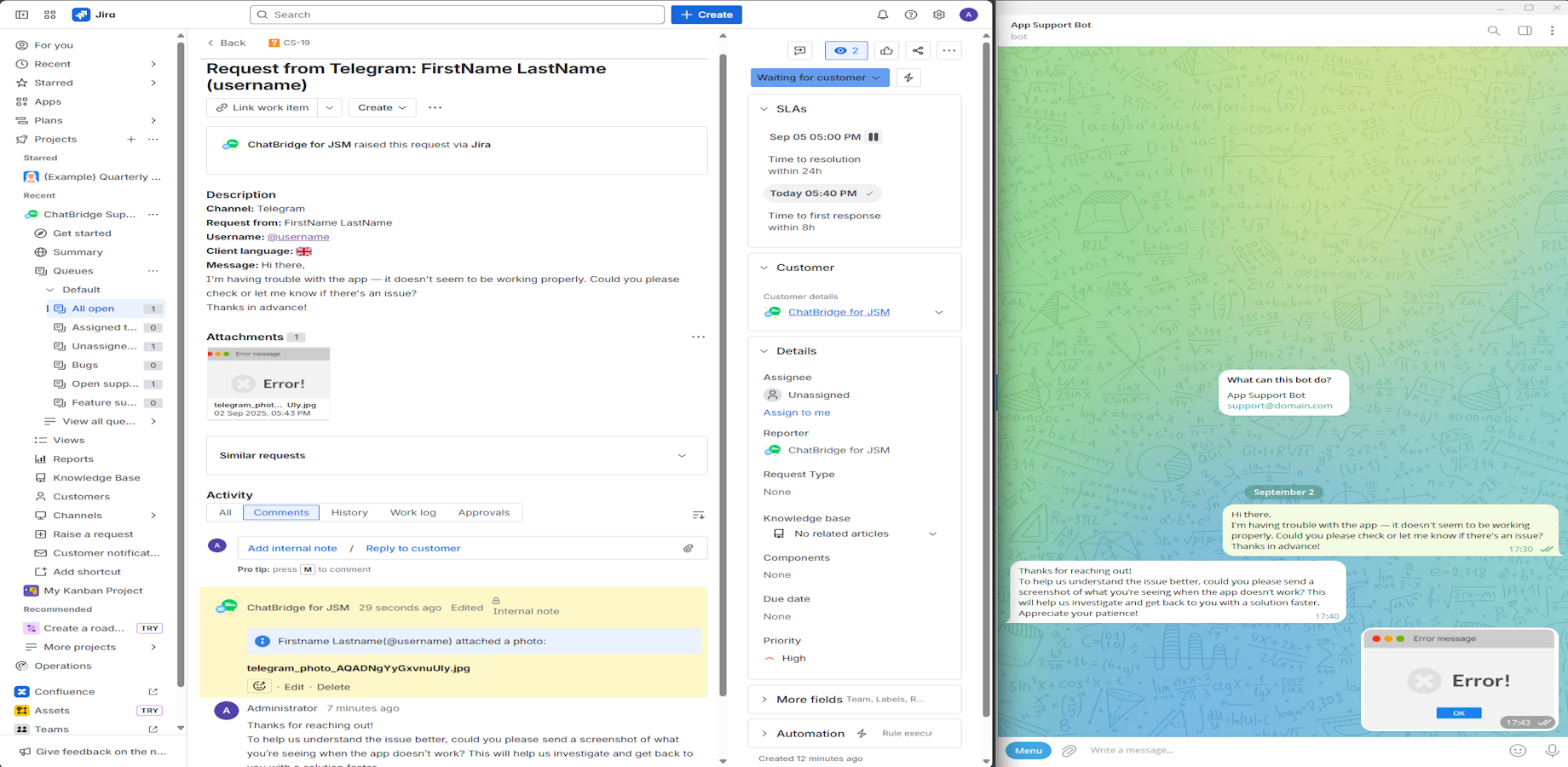Click the thumbs-up vote icon
This screenshot has width=1568, height=767.
[886, 51]
